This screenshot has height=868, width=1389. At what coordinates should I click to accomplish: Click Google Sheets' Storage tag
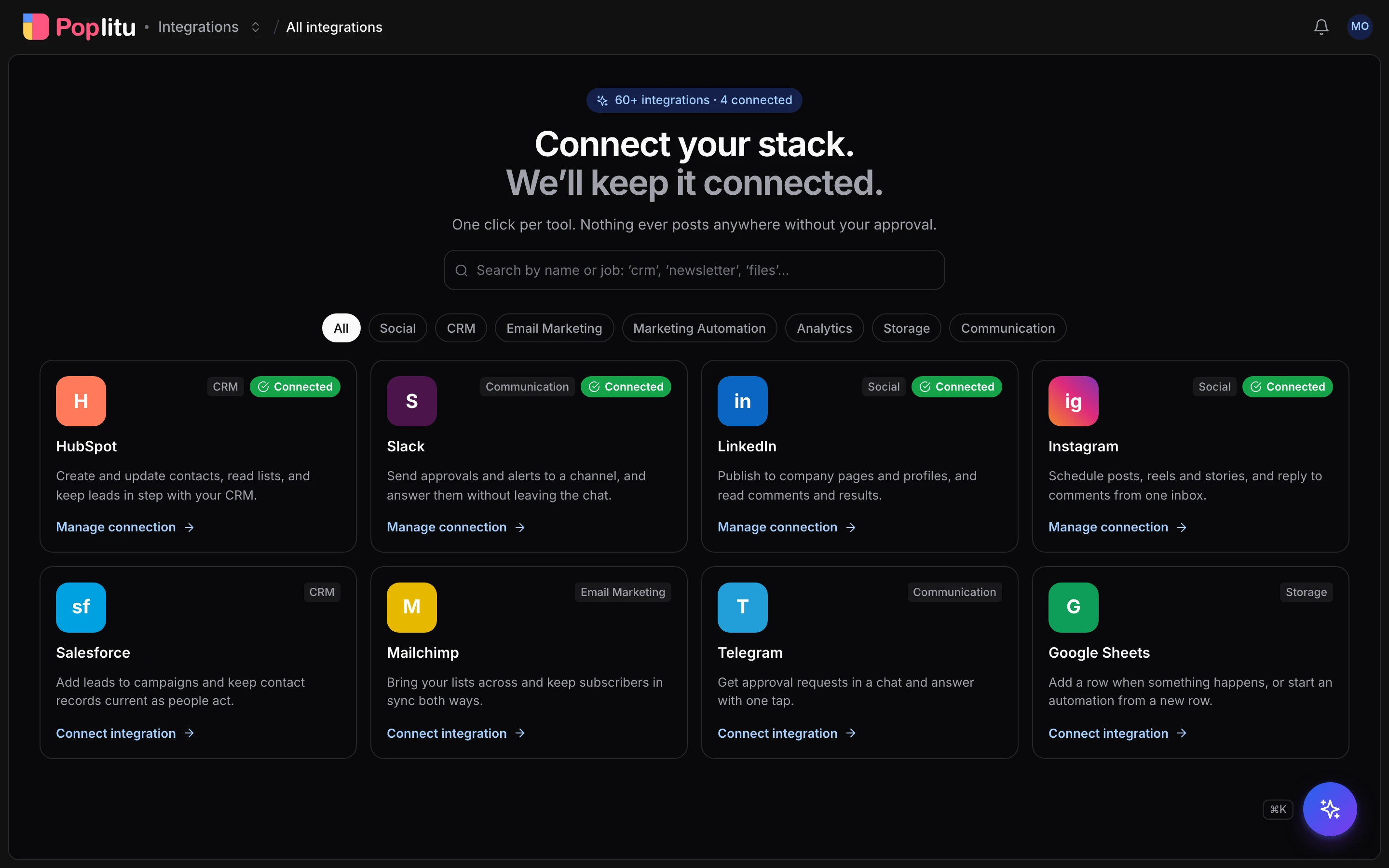coord(1306,592)
